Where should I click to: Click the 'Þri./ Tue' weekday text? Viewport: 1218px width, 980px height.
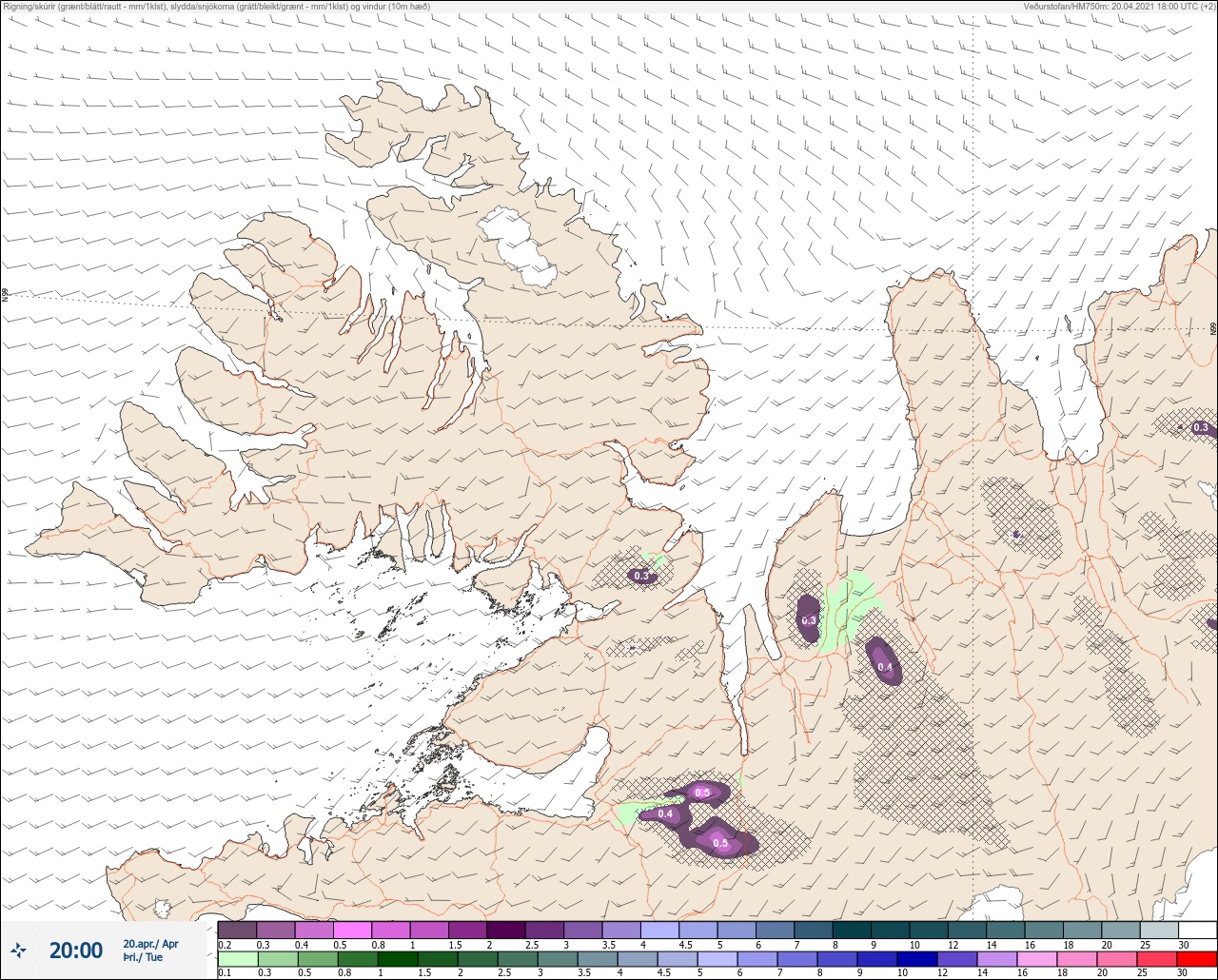[x=143, y=957]
